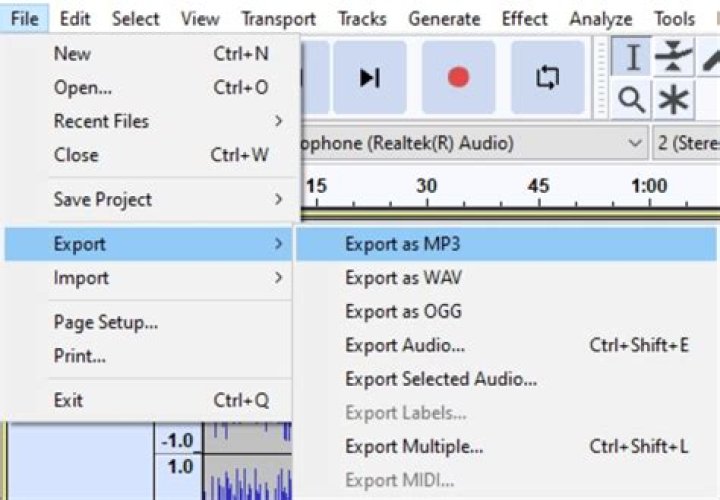
Task: Select Export as WAV
Action: tap(506, 278)
